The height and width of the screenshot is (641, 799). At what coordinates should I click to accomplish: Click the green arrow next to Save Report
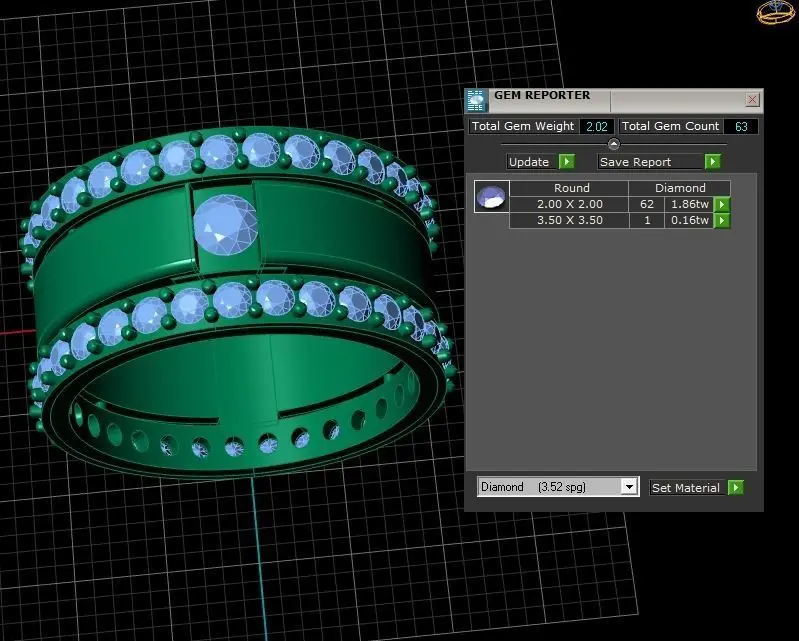[x=713, y=162]
